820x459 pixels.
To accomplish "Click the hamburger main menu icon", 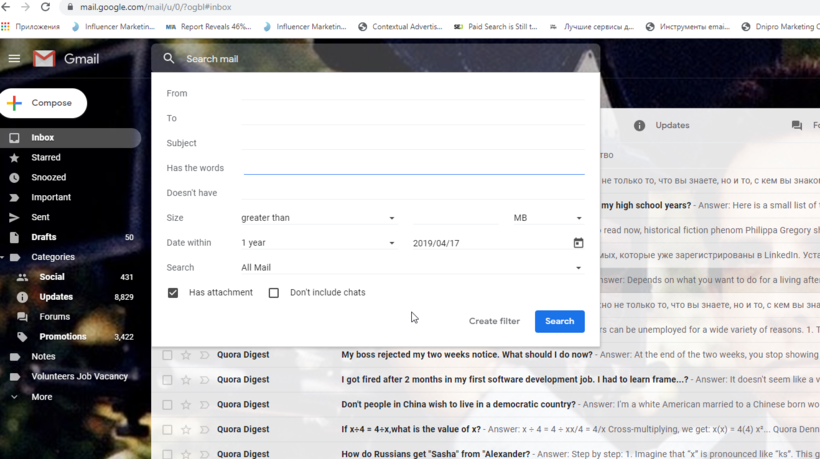I will click(x=14, y=59).
